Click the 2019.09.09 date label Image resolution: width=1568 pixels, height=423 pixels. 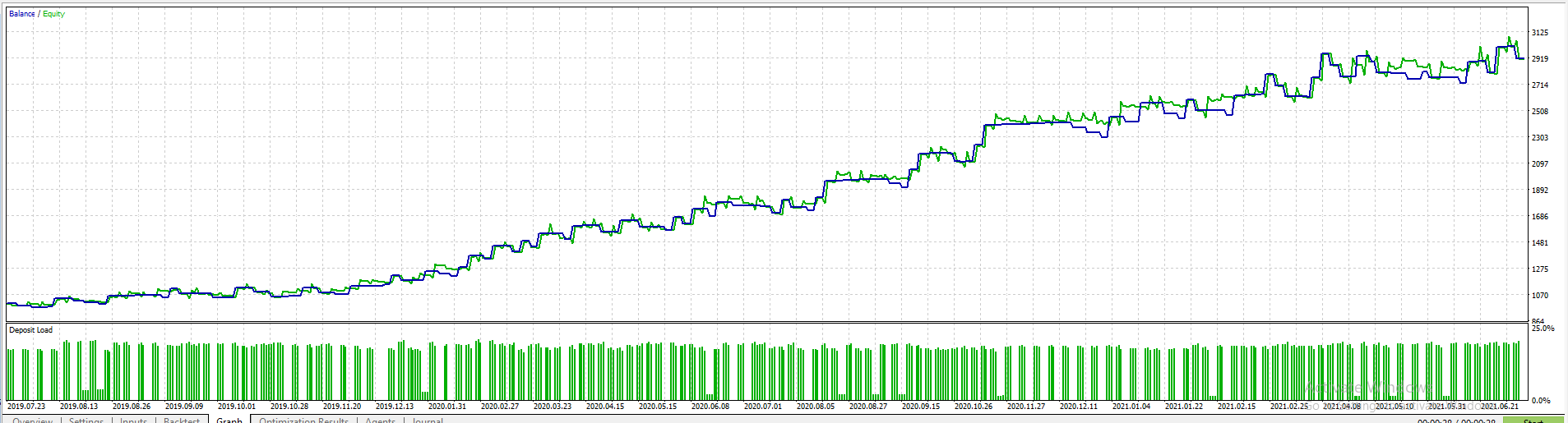pos(184,407)
